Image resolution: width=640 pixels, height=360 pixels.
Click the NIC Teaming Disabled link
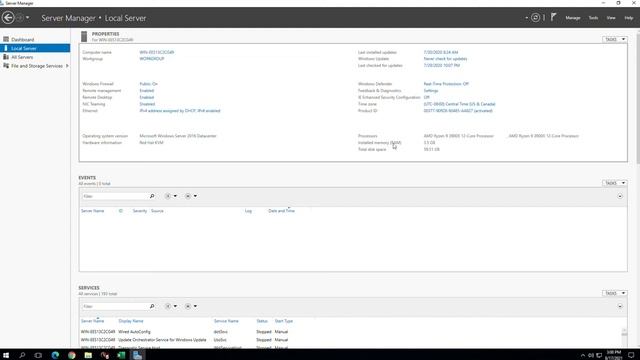(x=147, y=104)
